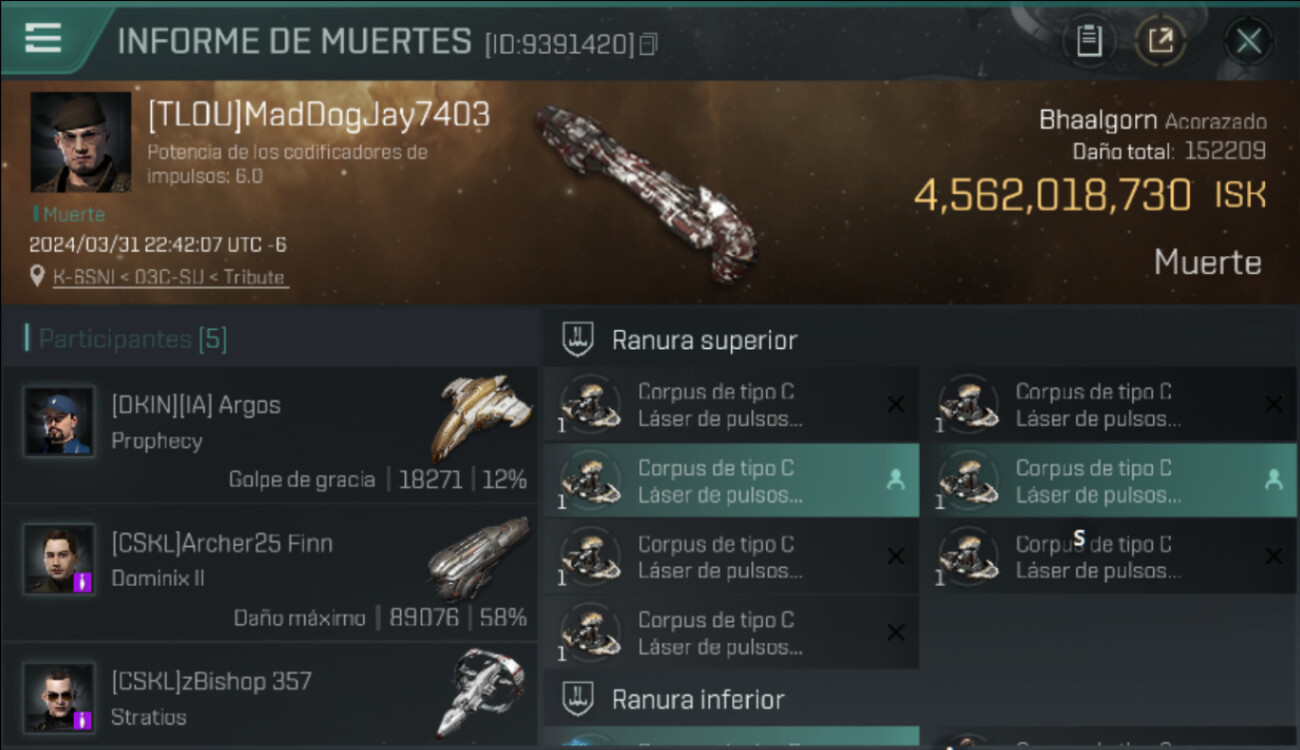Screen dimensions: 1300x750
Task: Toggle highlighted right Corpus de tipo C person icon
Action: (x=1273, y=480)
